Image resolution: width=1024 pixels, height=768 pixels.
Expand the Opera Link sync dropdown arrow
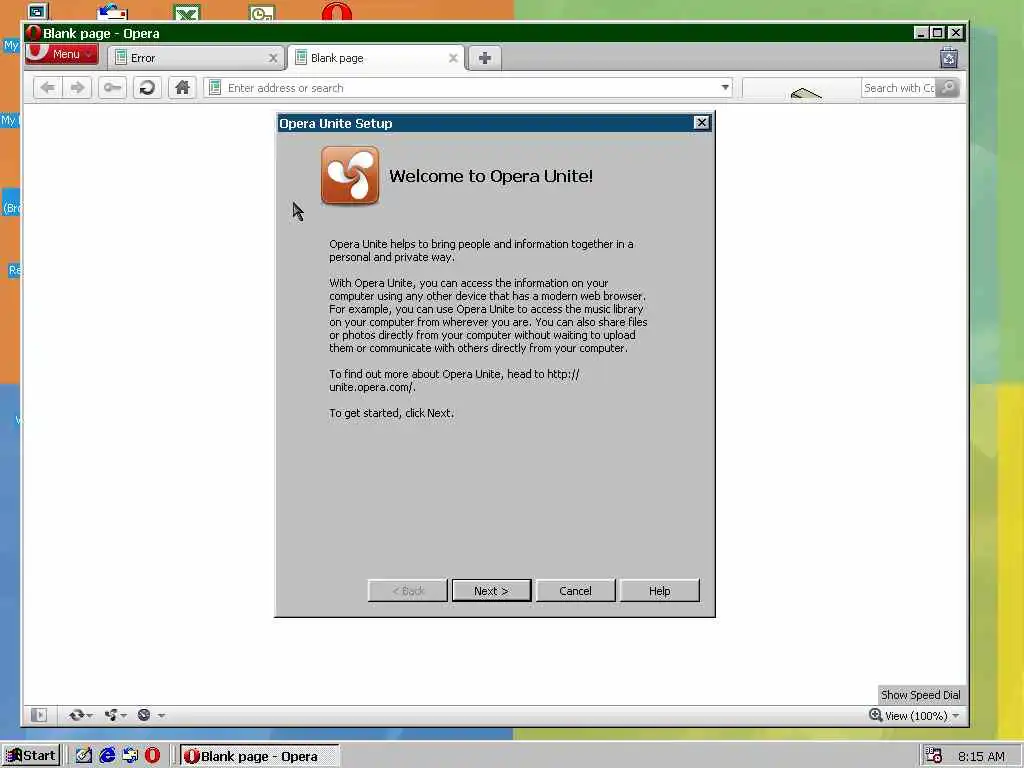coord(89,716)
